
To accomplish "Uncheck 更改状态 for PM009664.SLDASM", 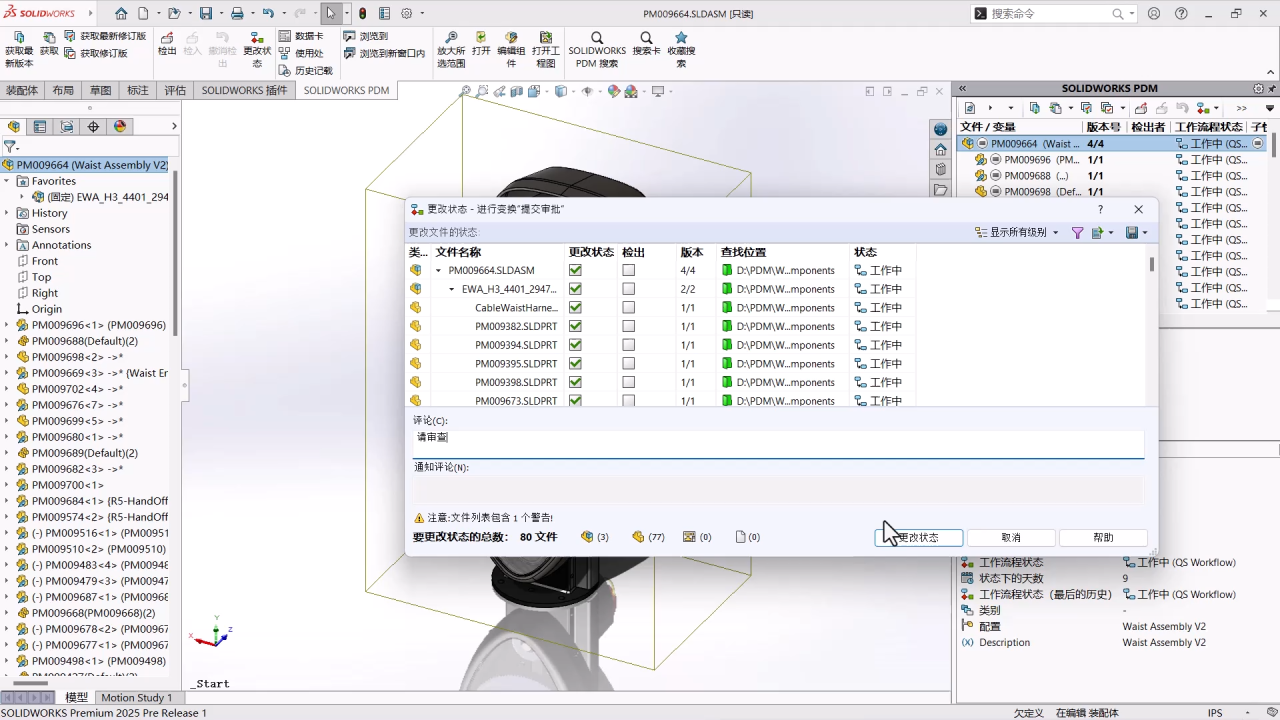I will pos(575,270).
